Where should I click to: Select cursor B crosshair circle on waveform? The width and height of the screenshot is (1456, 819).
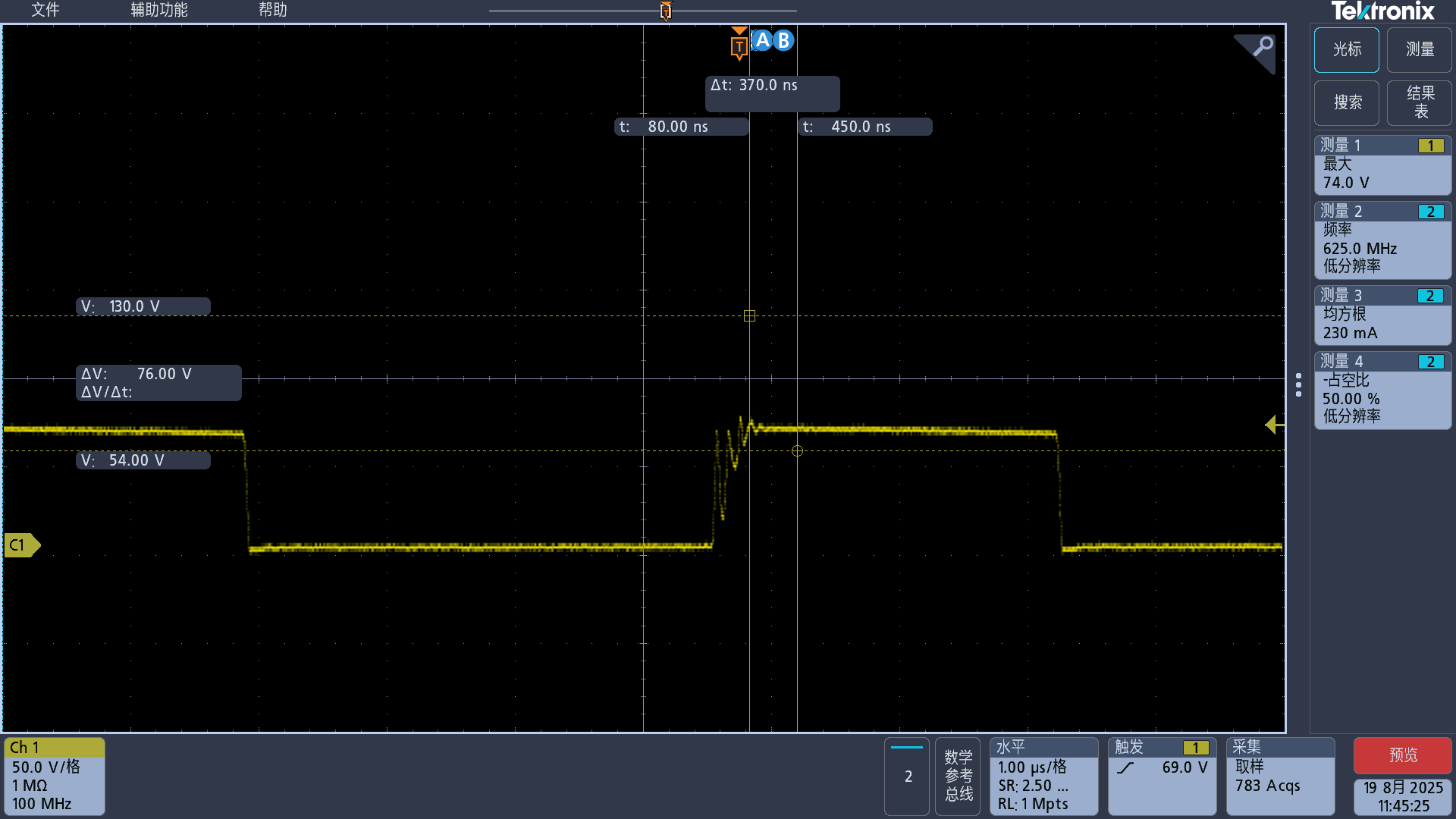pos(797,451)
